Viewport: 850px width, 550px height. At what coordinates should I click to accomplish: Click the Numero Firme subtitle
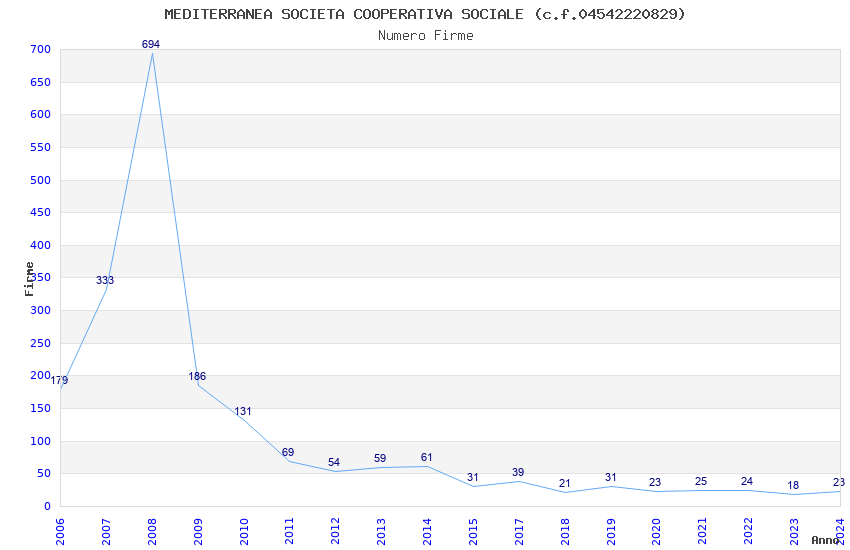click(426, 36)
